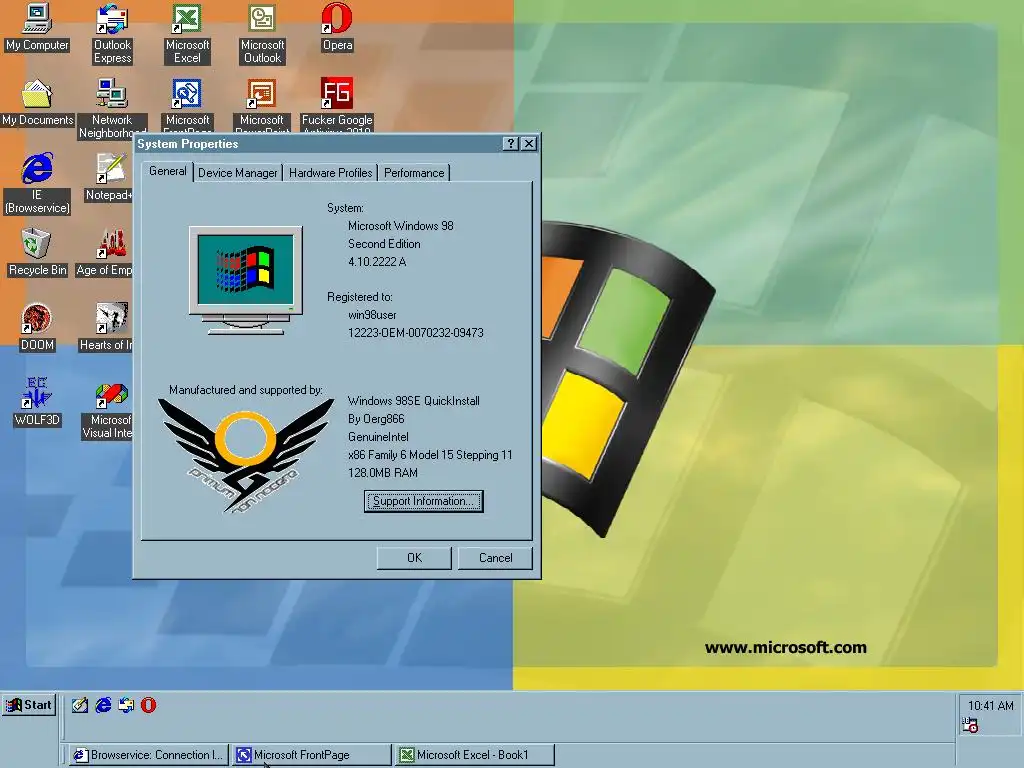Click the text 'Microsoft Windows 98'
Screen dimensions: 1024x768
400,226
